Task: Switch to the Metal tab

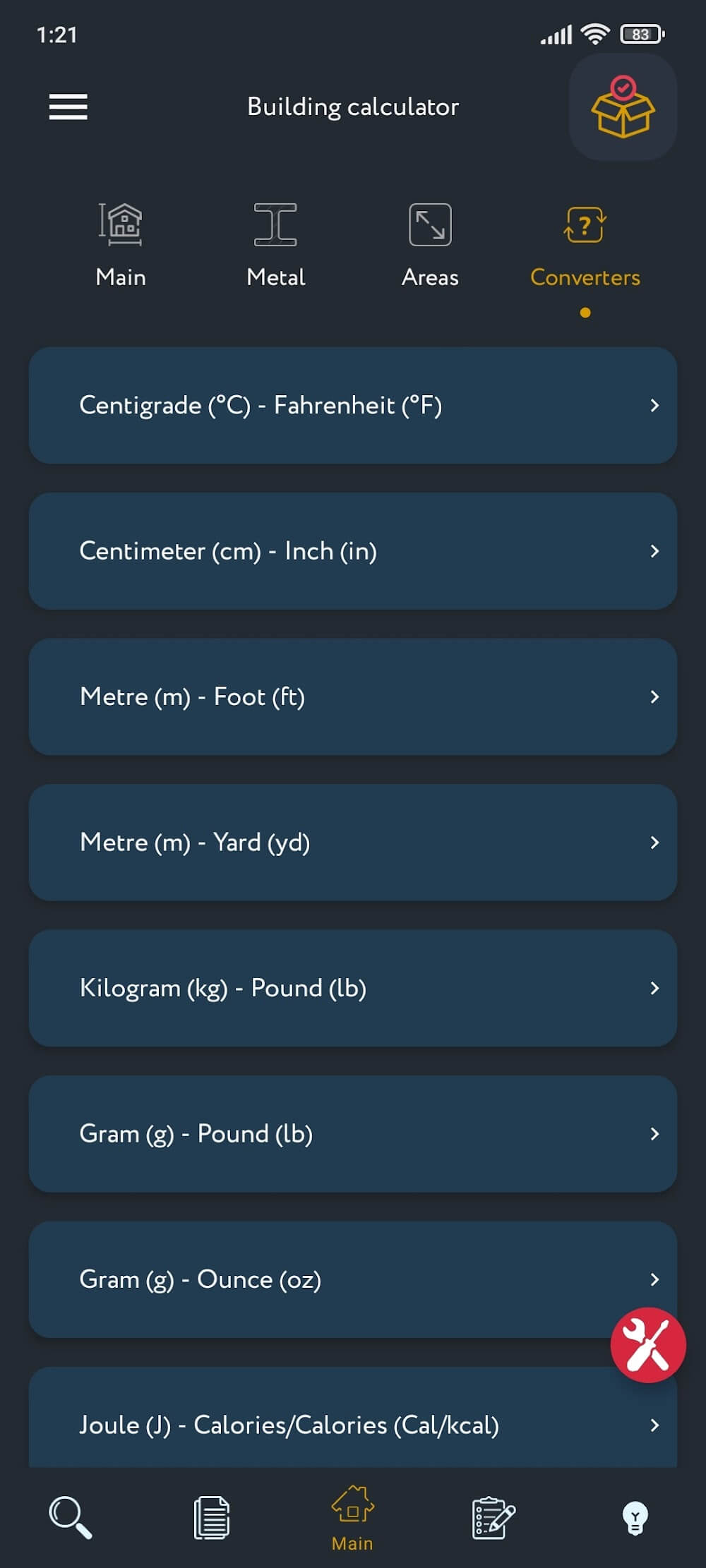Action: pyautogui.click(x=275, y=244)
